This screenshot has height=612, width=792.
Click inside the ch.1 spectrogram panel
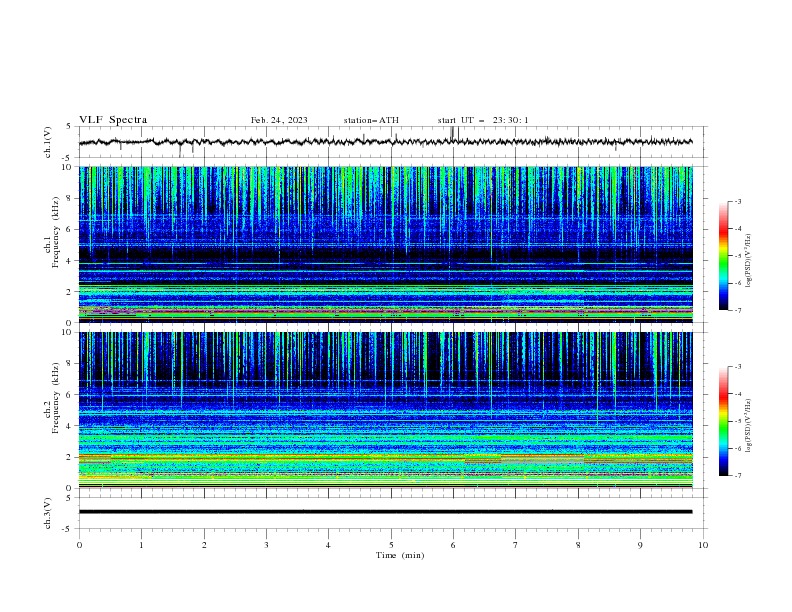(x=385, y=244)
